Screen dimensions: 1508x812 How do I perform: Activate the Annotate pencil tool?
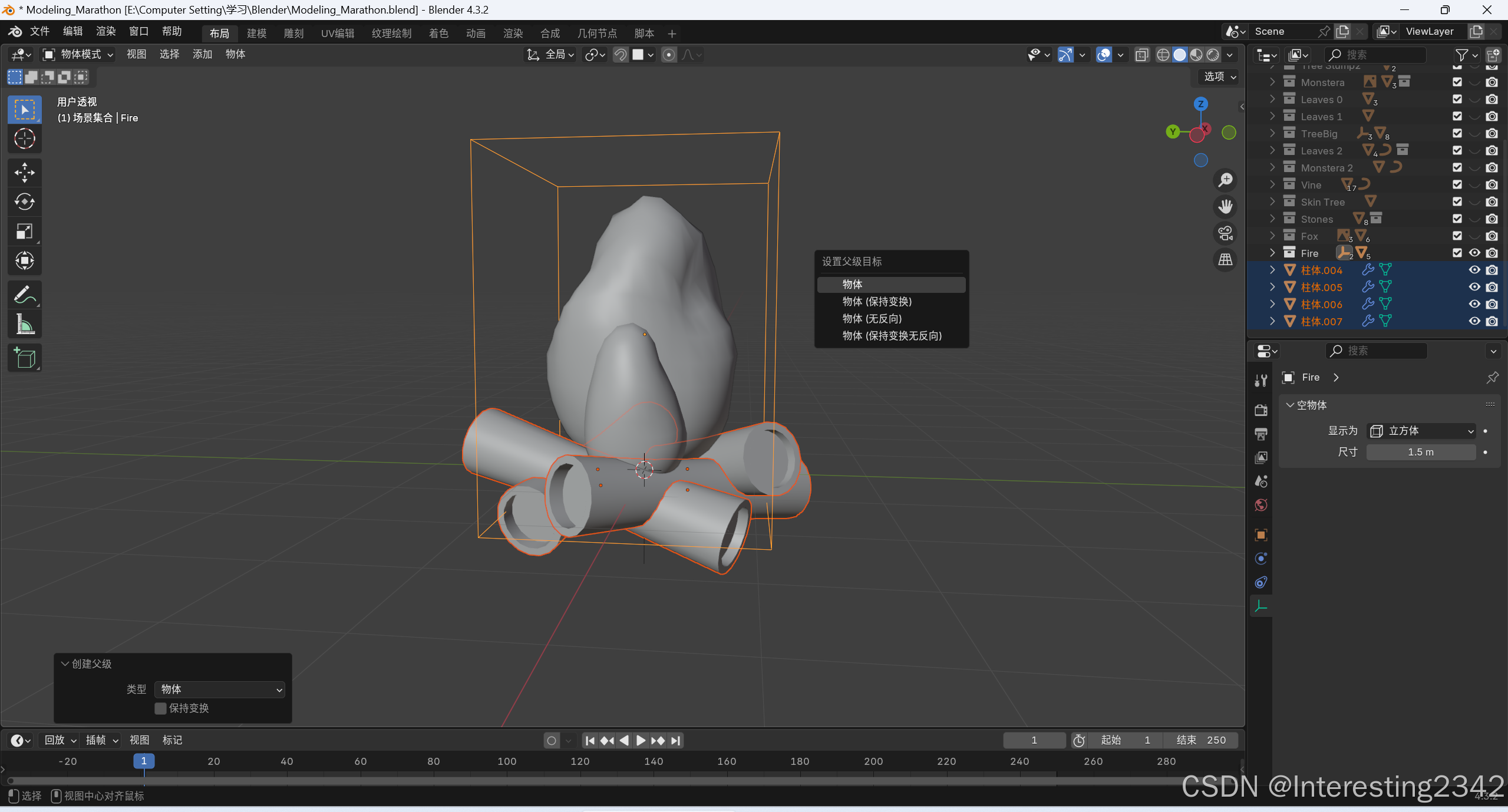click(x=24, y=295)
